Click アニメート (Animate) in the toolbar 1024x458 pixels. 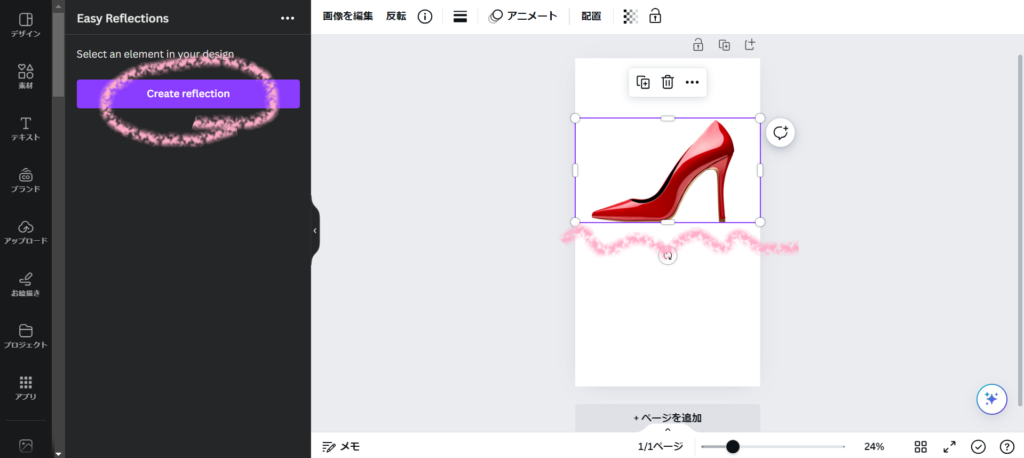pyautogui.click(x=523, y=16)
